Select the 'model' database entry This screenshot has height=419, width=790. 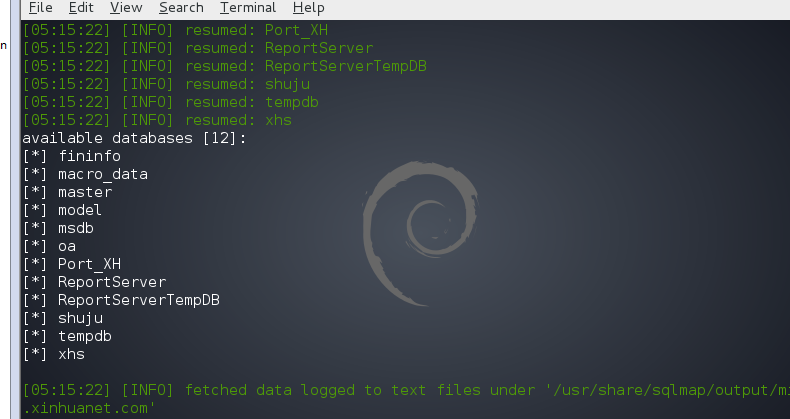click(62, 211)
